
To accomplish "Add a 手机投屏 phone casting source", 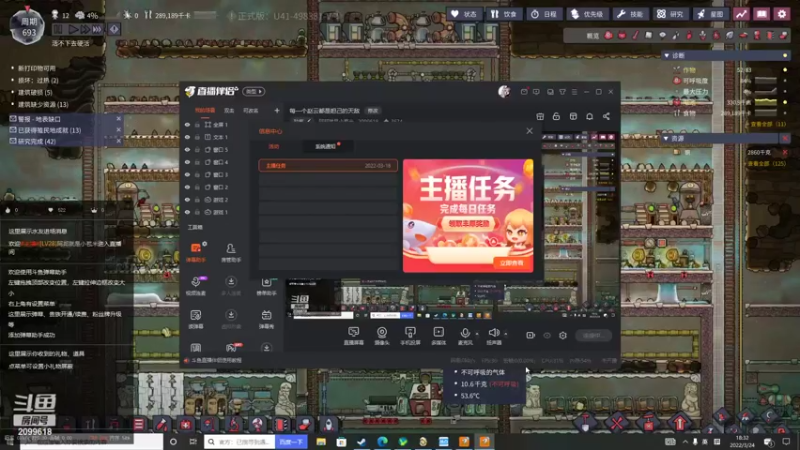I will (410, 336).
